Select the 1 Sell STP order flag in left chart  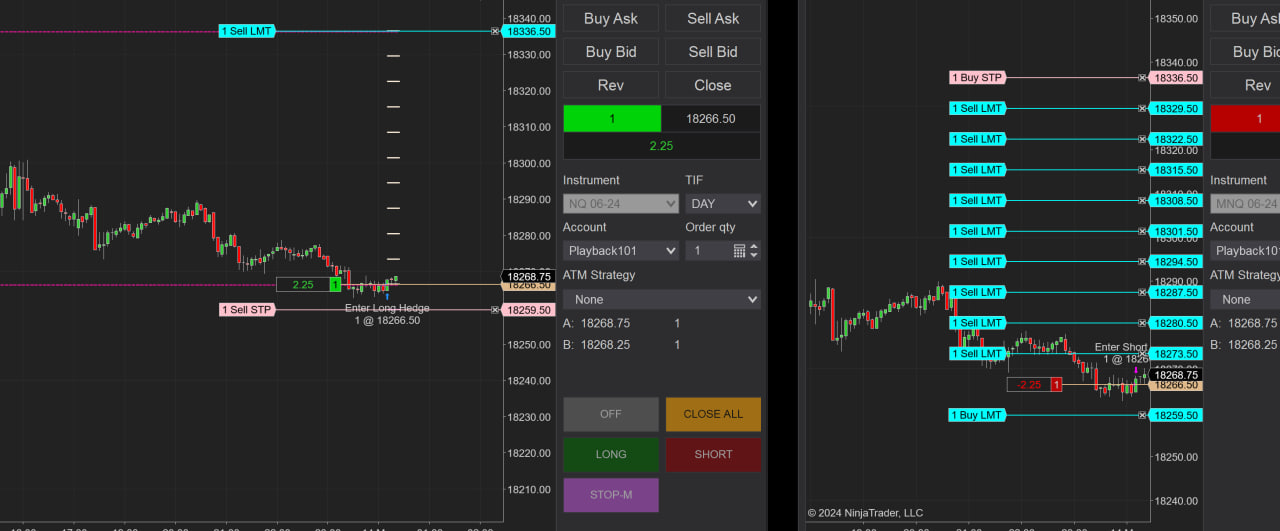click(x=247, y=310)
